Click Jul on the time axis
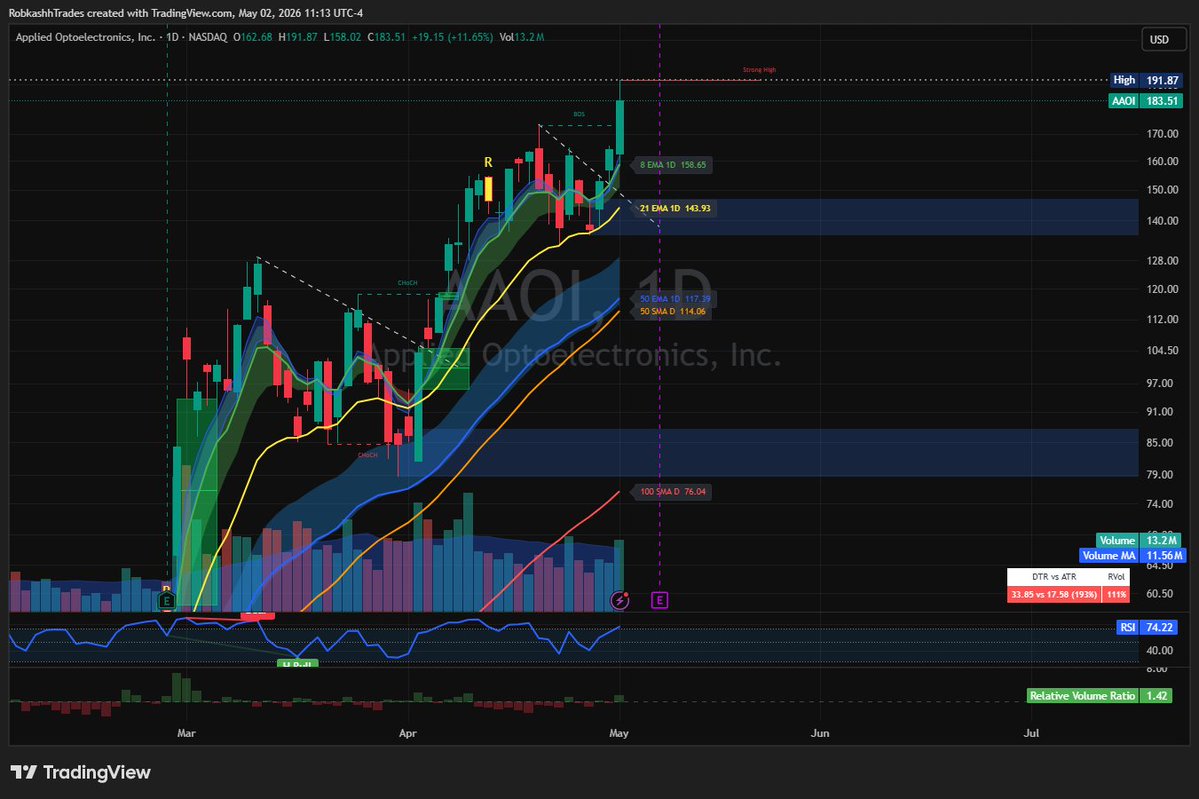 point(1031,732)
